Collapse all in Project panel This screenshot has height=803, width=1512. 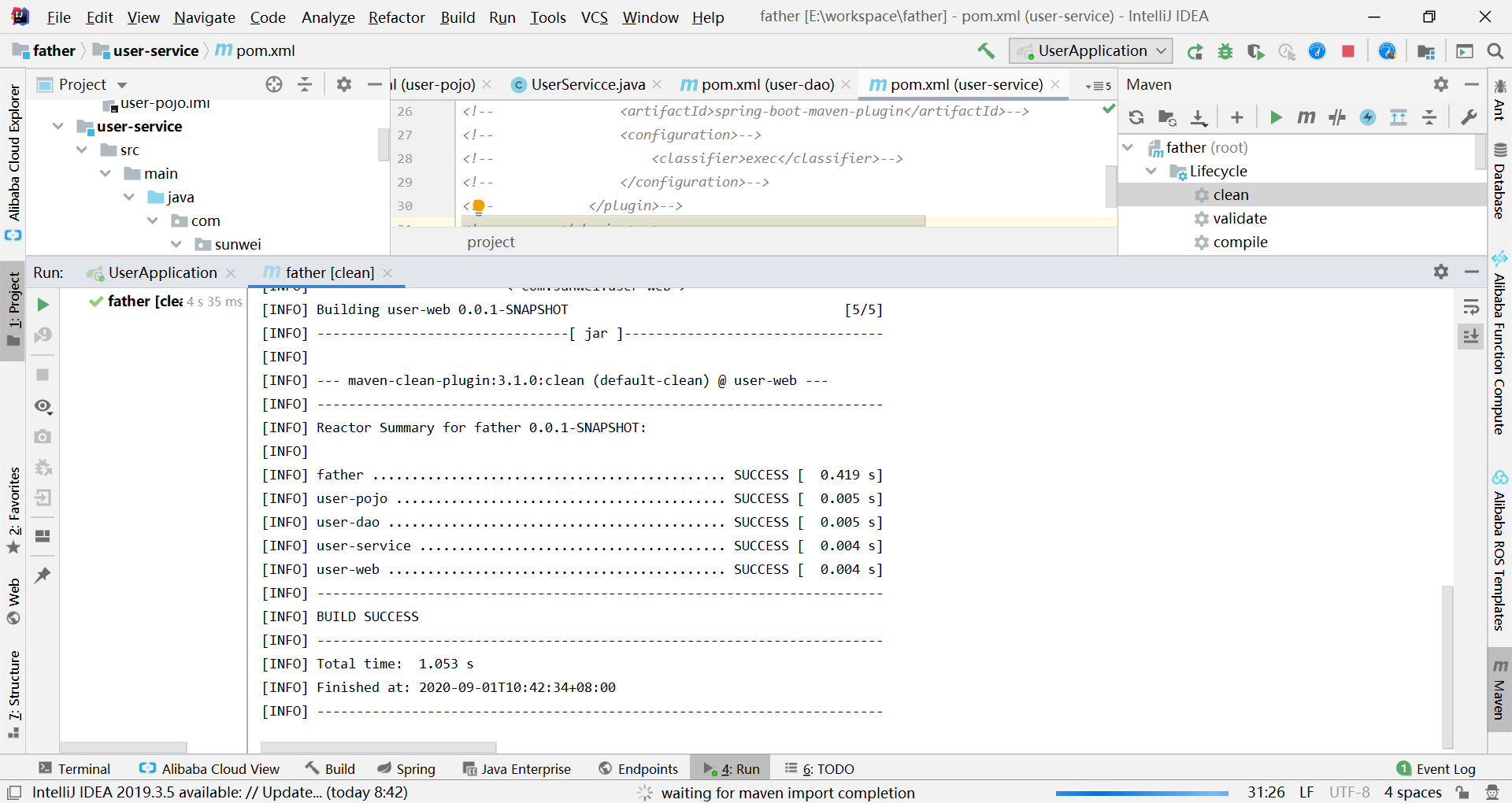click(x=305, y=84)
